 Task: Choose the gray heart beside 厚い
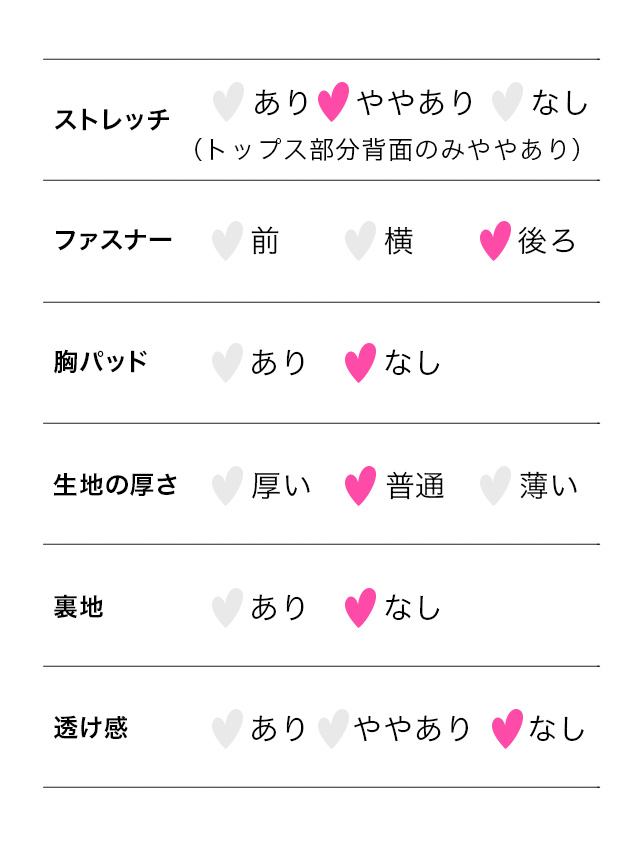tap(227, 486)
